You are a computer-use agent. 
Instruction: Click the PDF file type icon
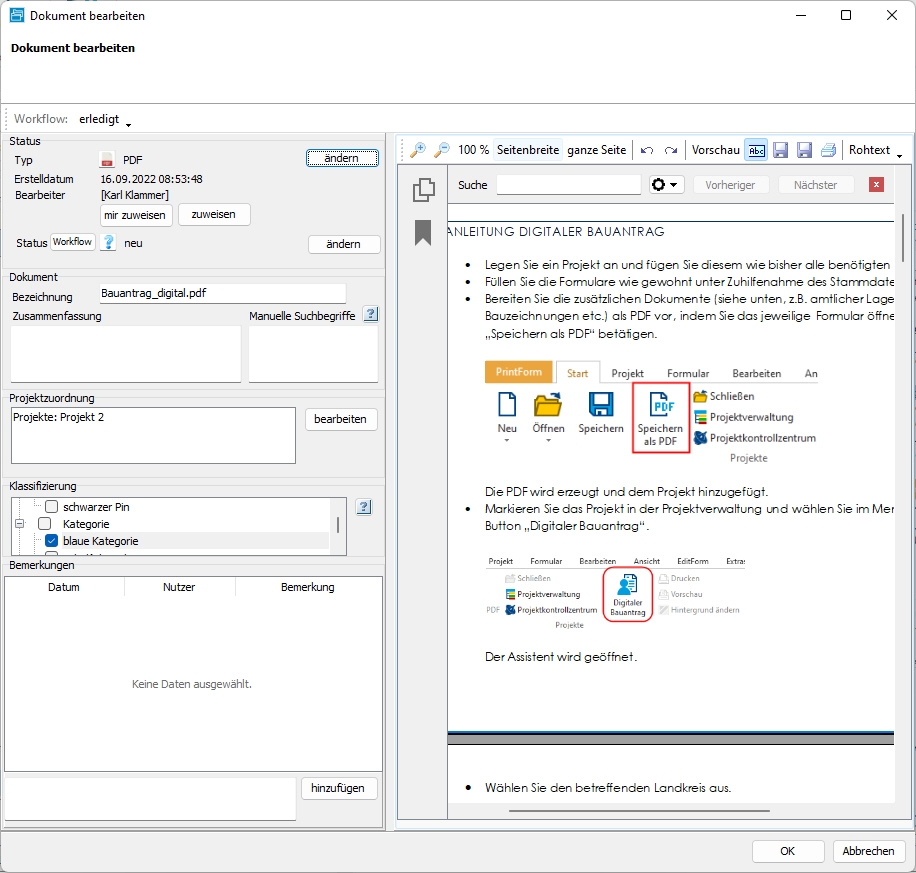(x=107, y=160)
